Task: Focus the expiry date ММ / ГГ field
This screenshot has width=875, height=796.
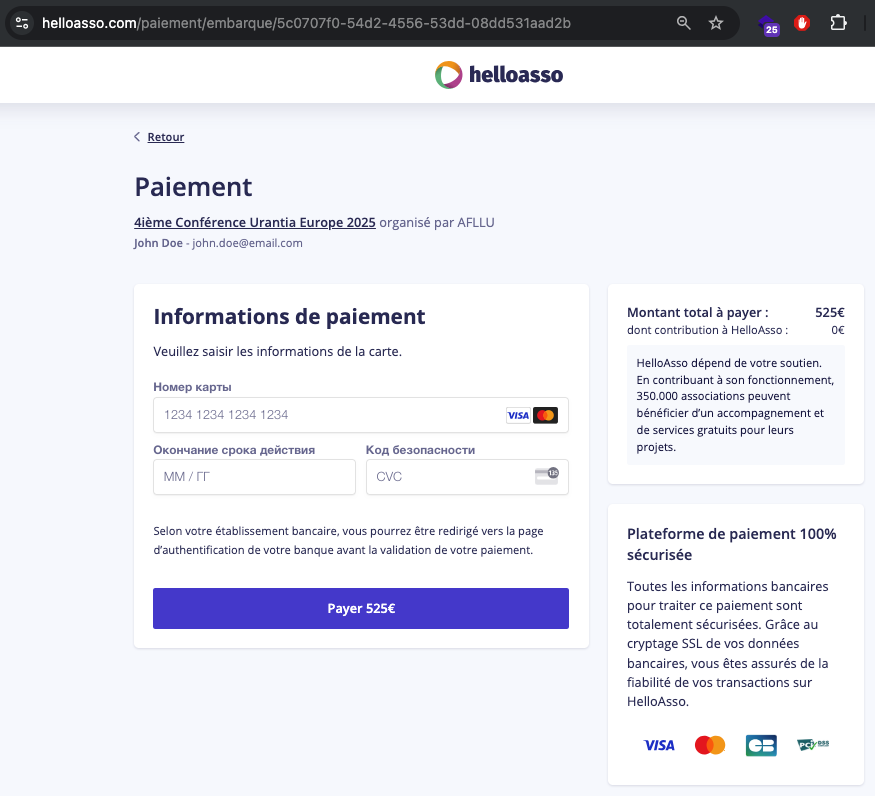Action: [x=254, y=477]
